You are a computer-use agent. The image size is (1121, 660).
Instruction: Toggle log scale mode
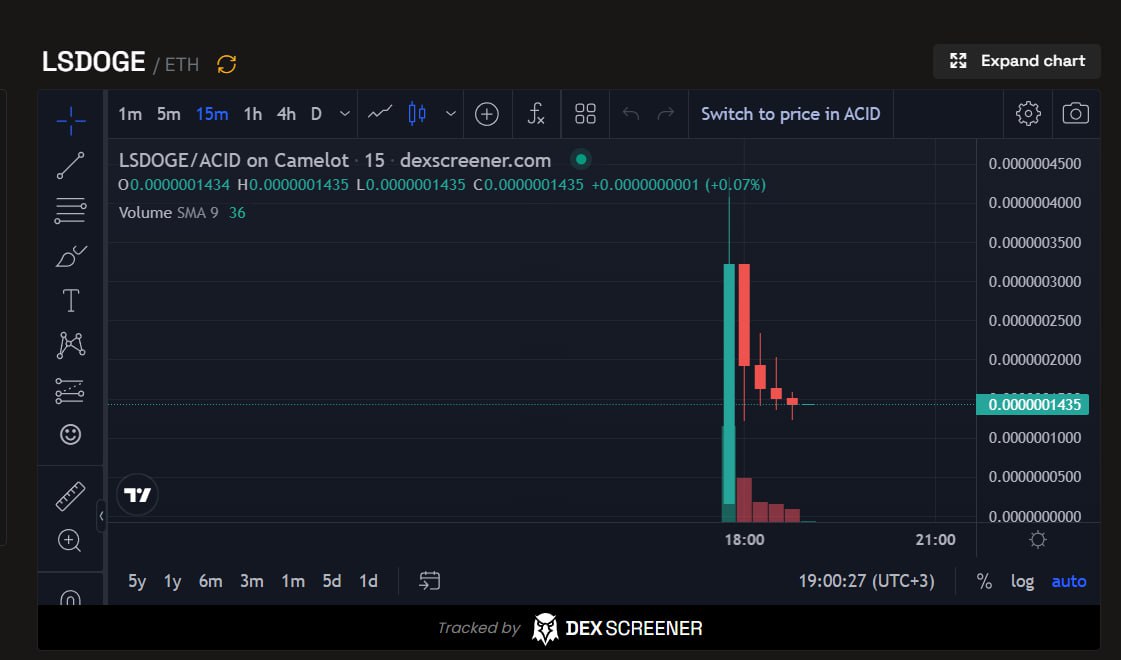click(x=1022, y=581)
